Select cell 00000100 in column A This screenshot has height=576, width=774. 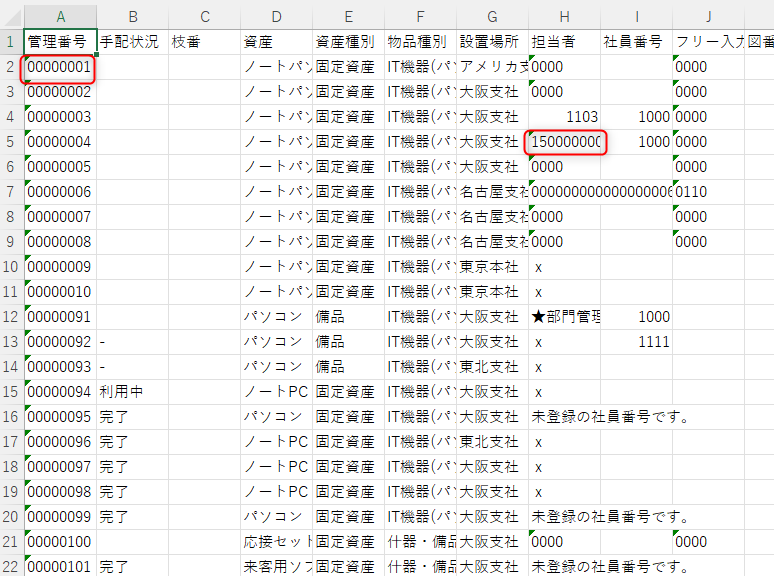(60, 542)
